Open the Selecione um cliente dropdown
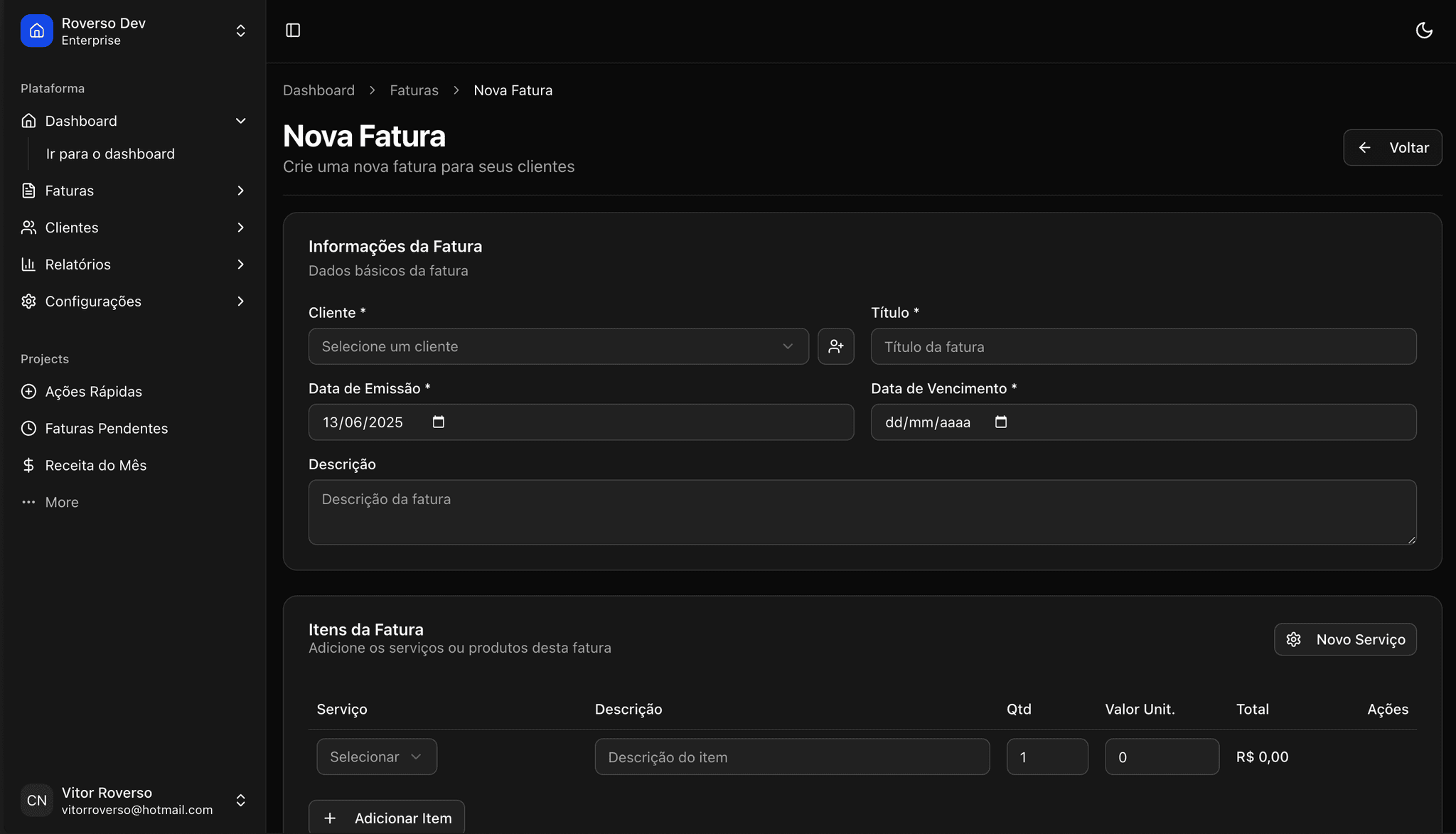 558,346
